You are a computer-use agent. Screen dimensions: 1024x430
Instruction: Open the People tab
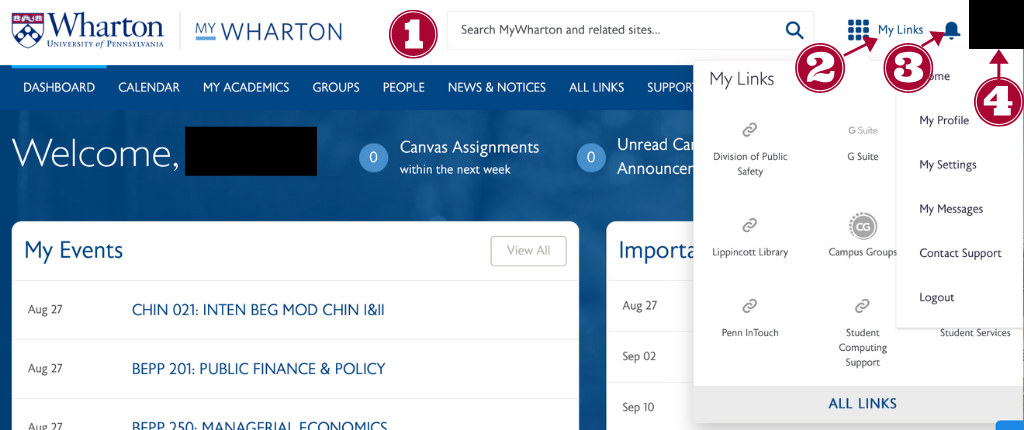404,88
